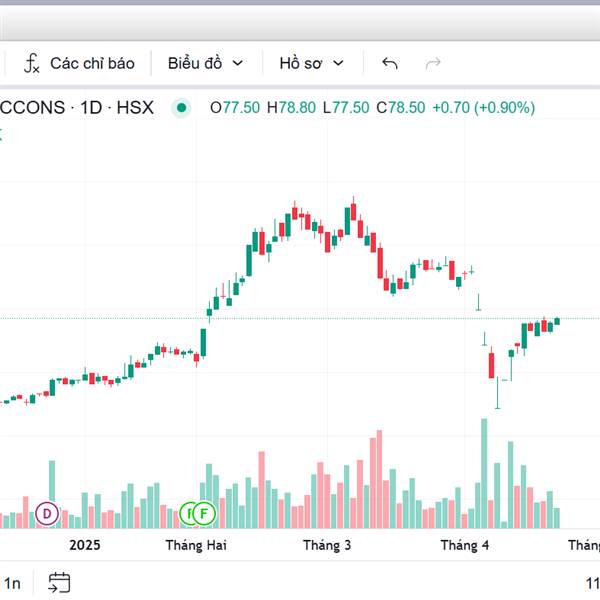
Task: Open the green F marker on timeline
Action: [x=204, y=514]
